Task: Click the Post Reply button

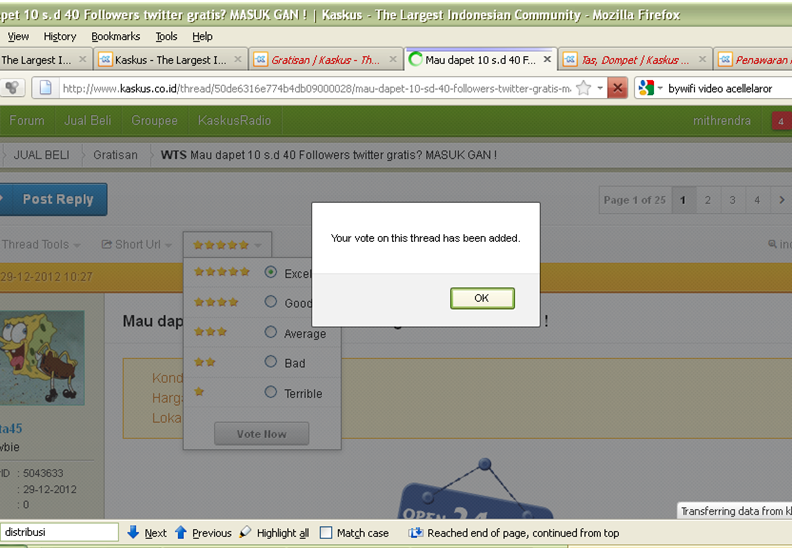Action: point(53,200)
